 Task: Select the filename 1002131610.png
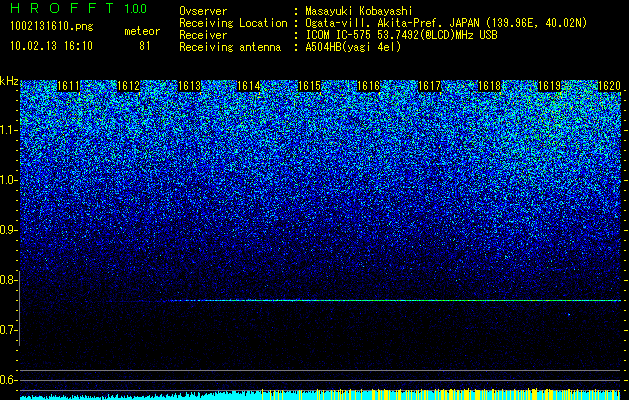(x=51, y=27)
